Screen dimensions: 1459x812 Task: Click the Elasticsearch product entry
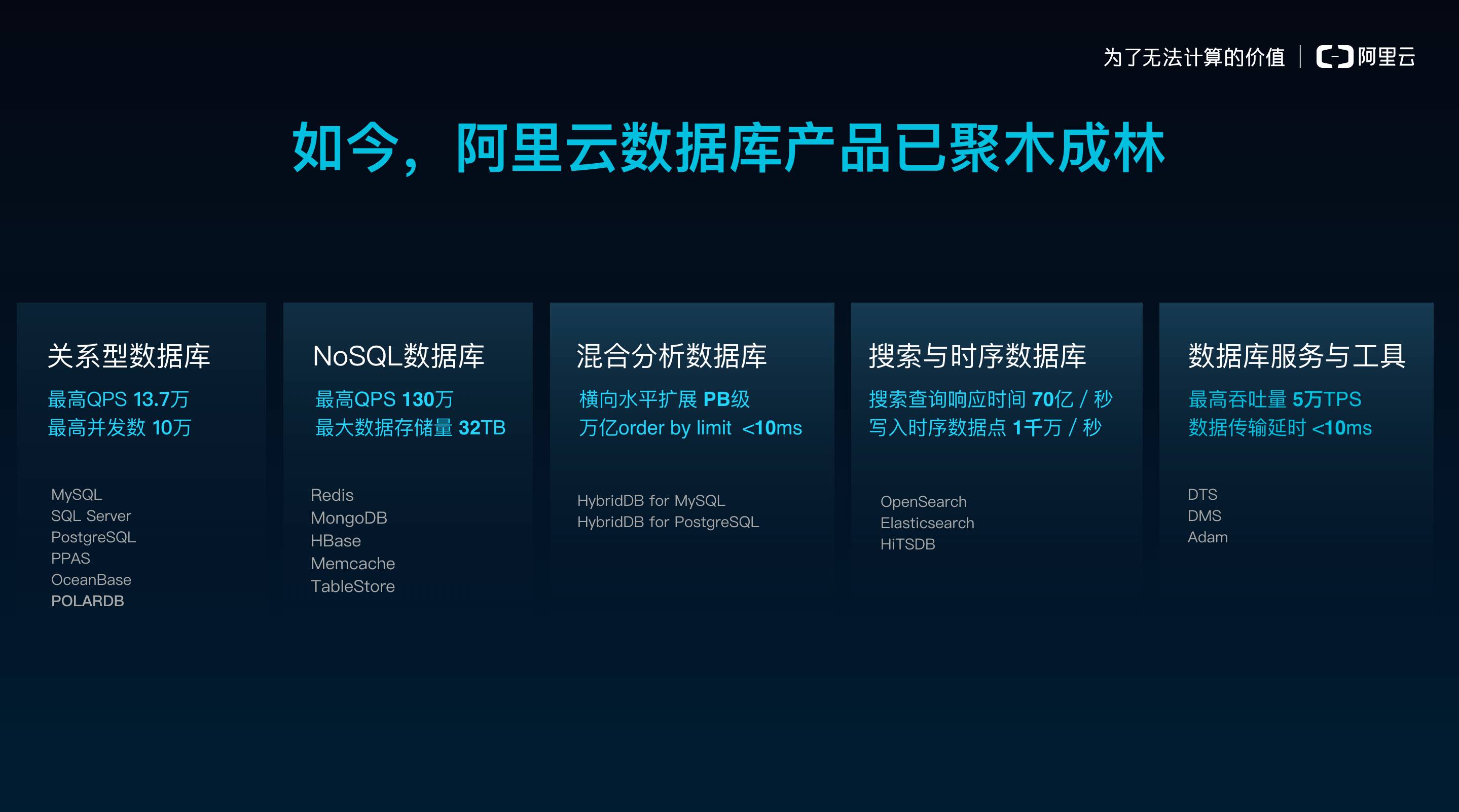(x=927, y=523)
